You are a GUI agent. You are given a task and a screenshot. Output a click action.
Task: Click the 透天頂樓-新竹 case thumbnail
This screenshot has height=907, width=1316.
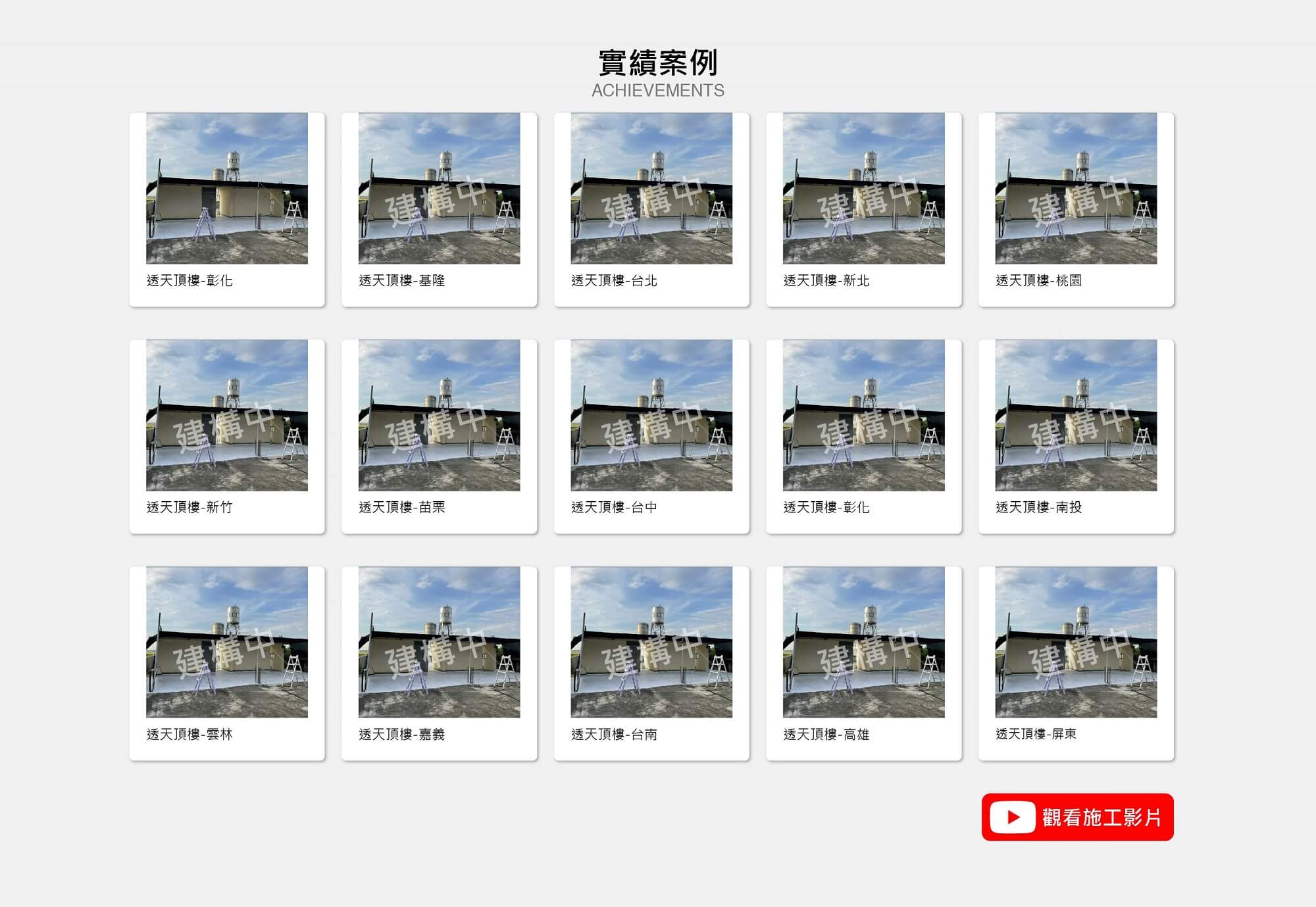click(x=227, y=415)
